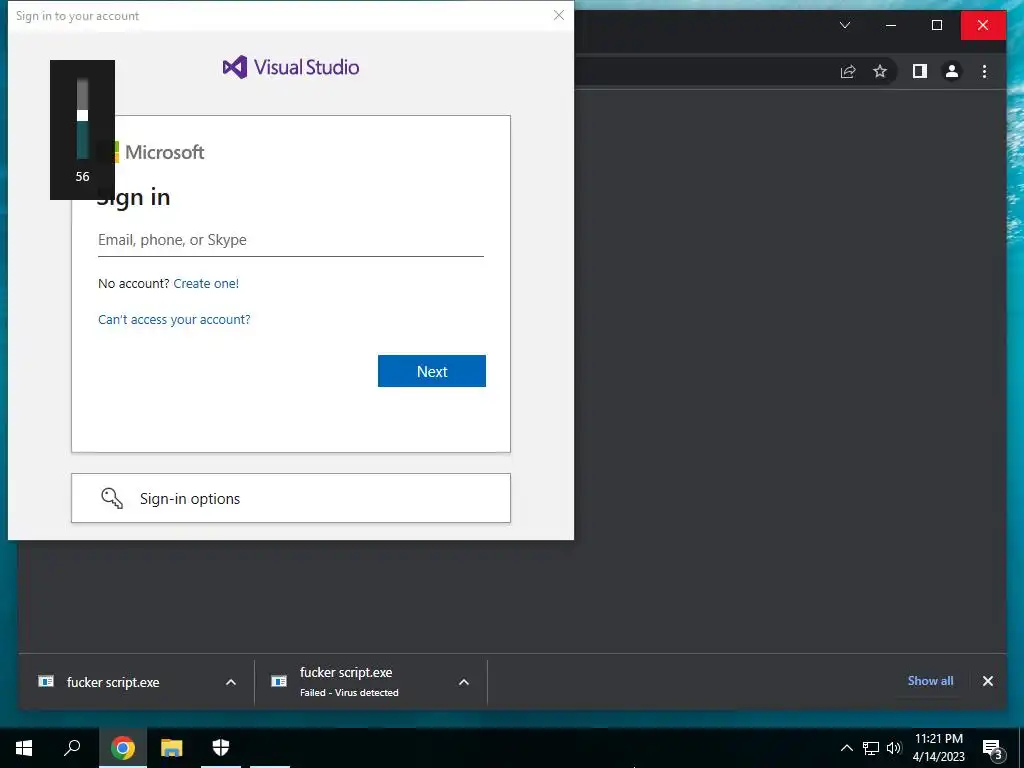This screenshot has width=1024, height=768.
Task: Bookmark this page with the star icon
Action: (880, 71)
